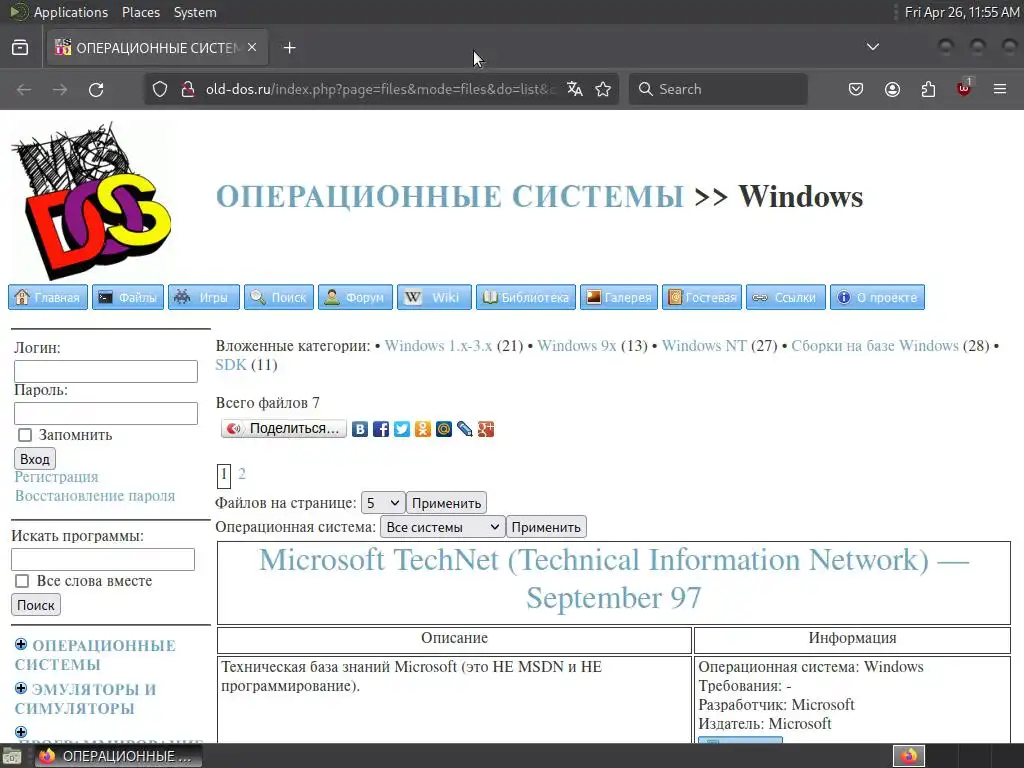Screen dimensions: 1024x768
Task: Go back to the previous page
Action: 24,89
